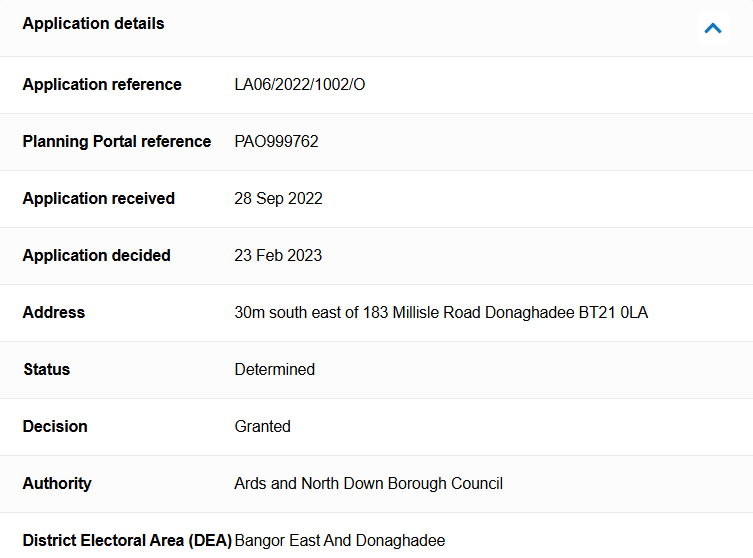Select the Planning Portal reference PAO999762

[276, 142]
